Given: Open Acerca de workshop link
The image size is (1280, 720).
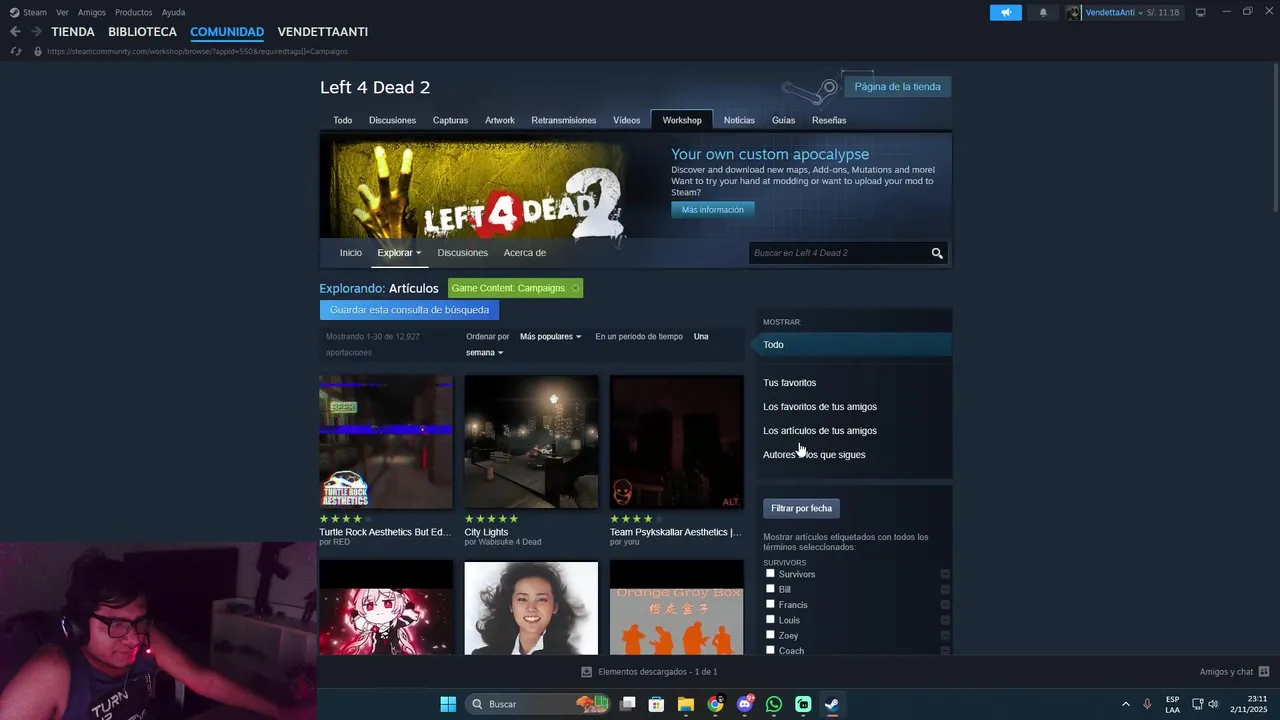Looking at the screenshot, I should tap(525, 253).
